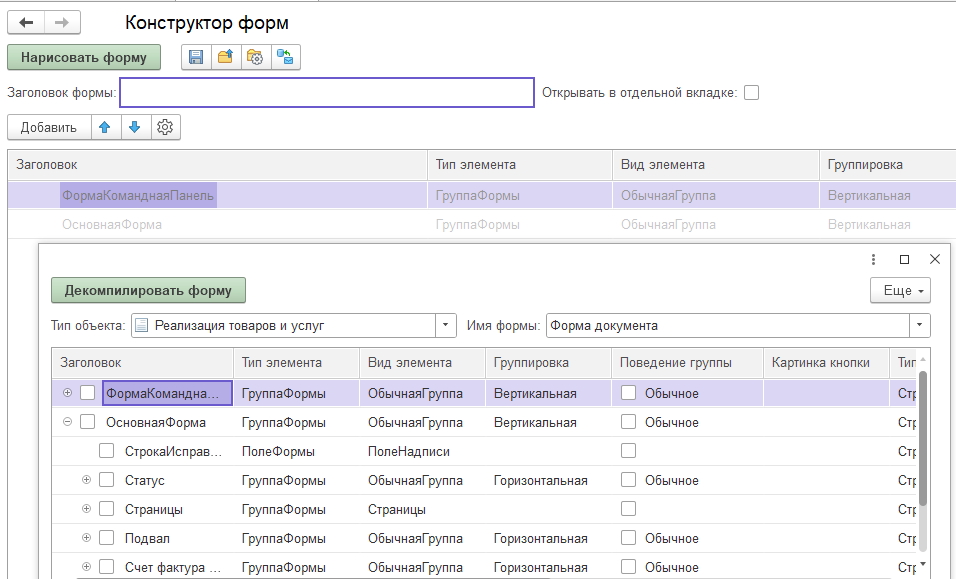Click the folder with up arrow icon
This screenshot has width=956, height=579.
[225, 58]
